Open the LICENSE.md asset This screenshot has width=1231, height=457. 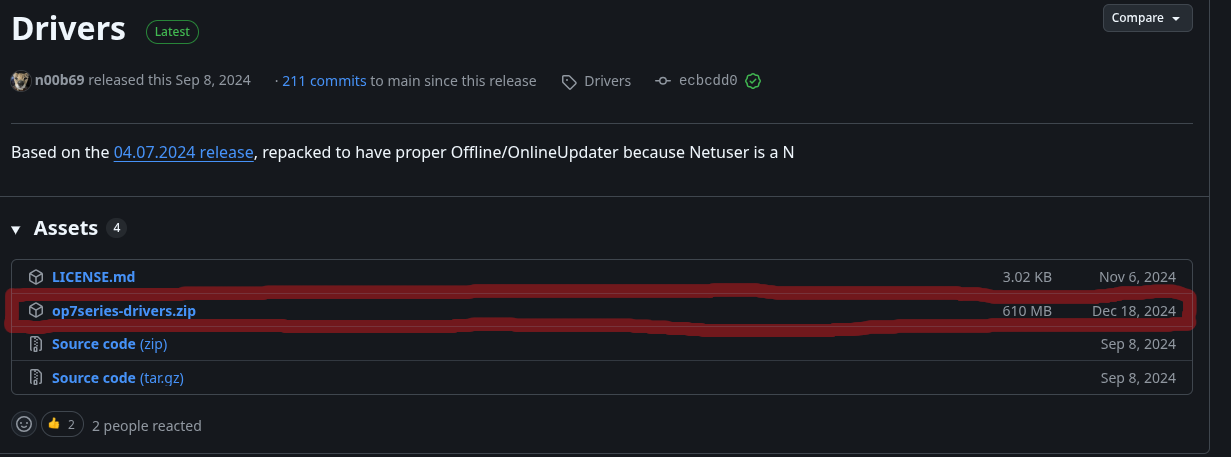(x=93, y=277)
